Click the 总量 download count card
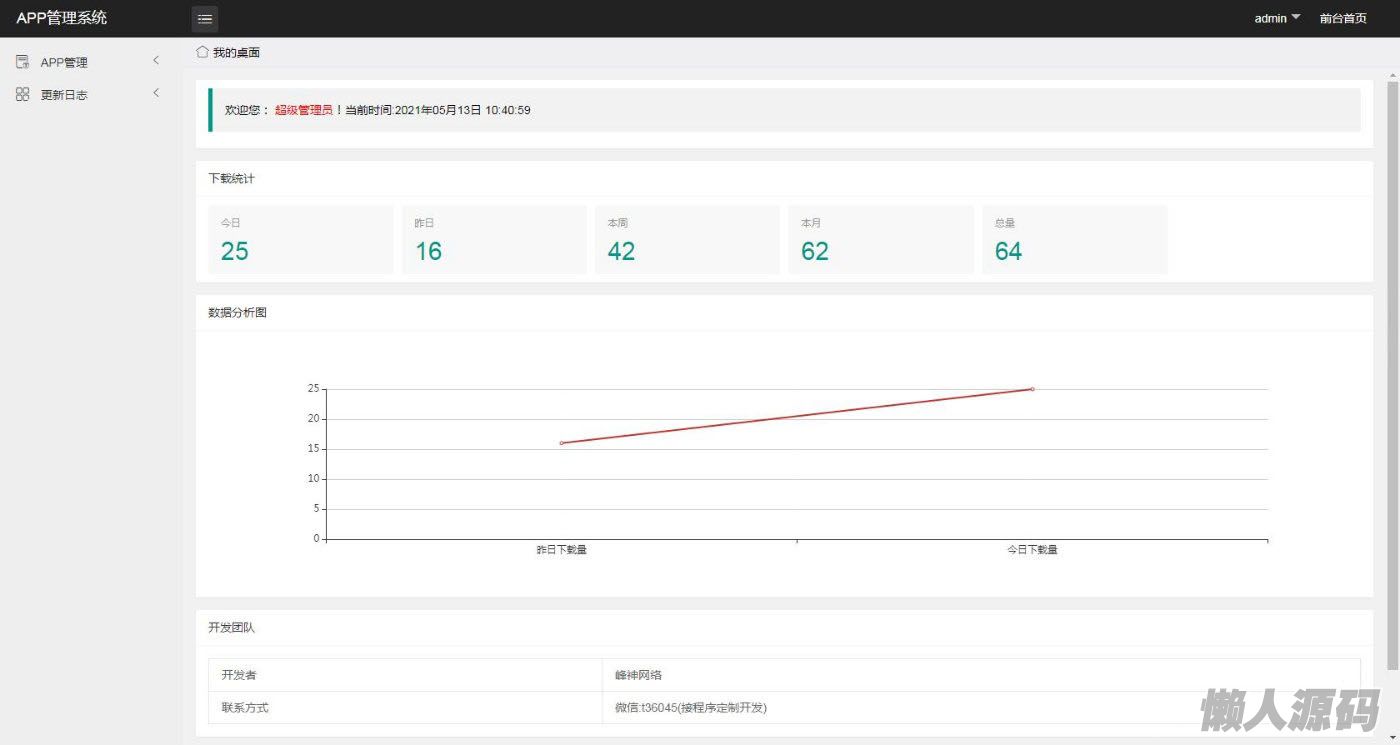Image resolution: width=1400 pixels, height=745 pixels. click(1074, 240)
